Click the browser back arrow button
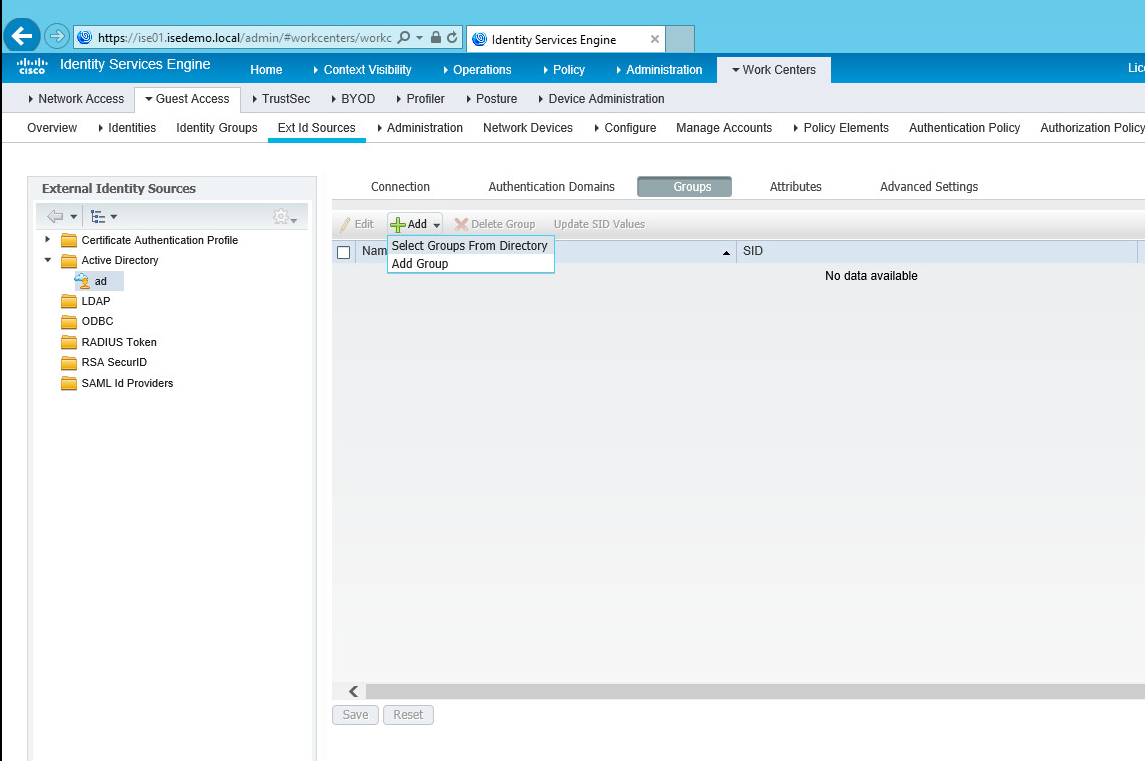 (x=22, y=36)
